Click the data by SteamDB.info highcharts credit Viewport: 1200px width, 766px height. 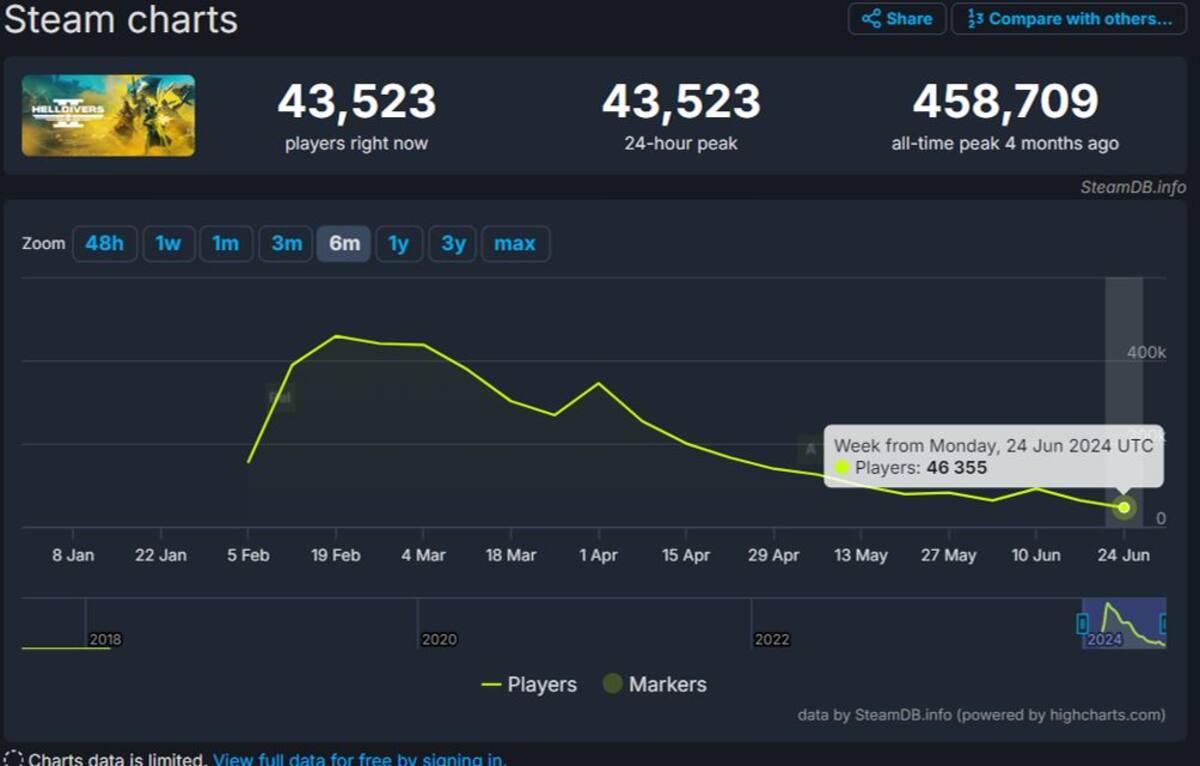pyautogui.click(x=981, y=715)
